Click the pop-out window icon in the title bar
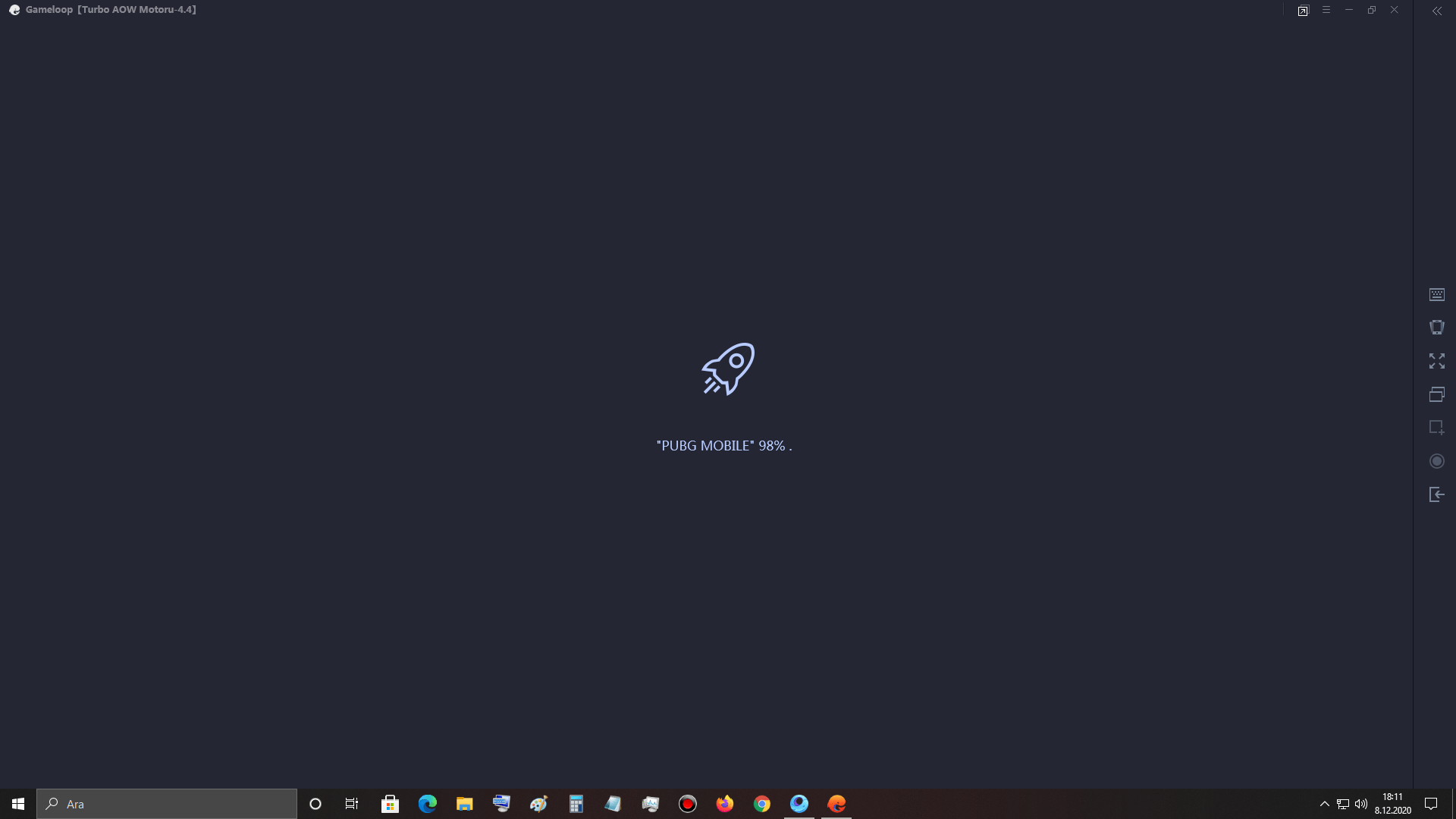1456x819 pixels. (x=1303, y=11)
